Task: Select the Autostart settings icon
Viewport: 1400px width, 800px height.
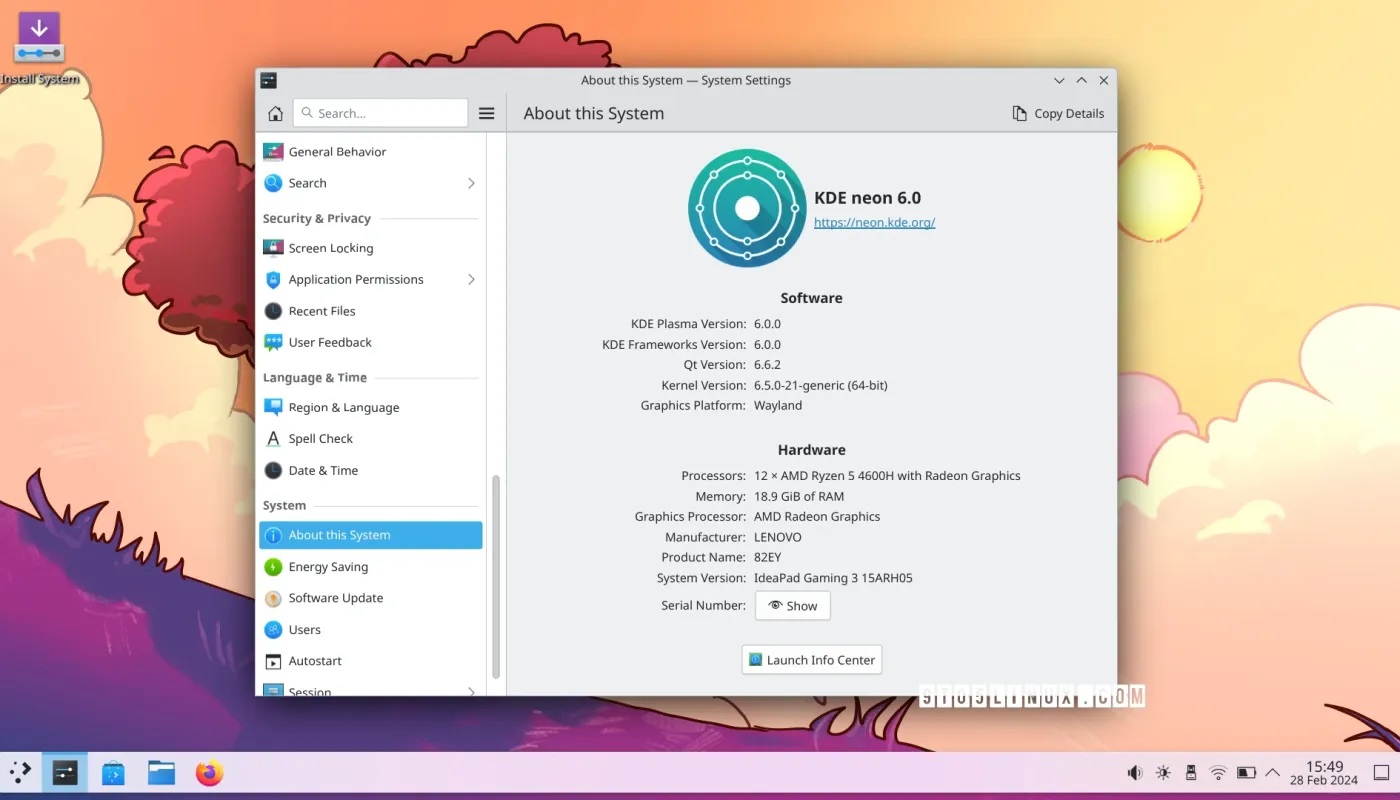Action: click(x=273, y=660)
